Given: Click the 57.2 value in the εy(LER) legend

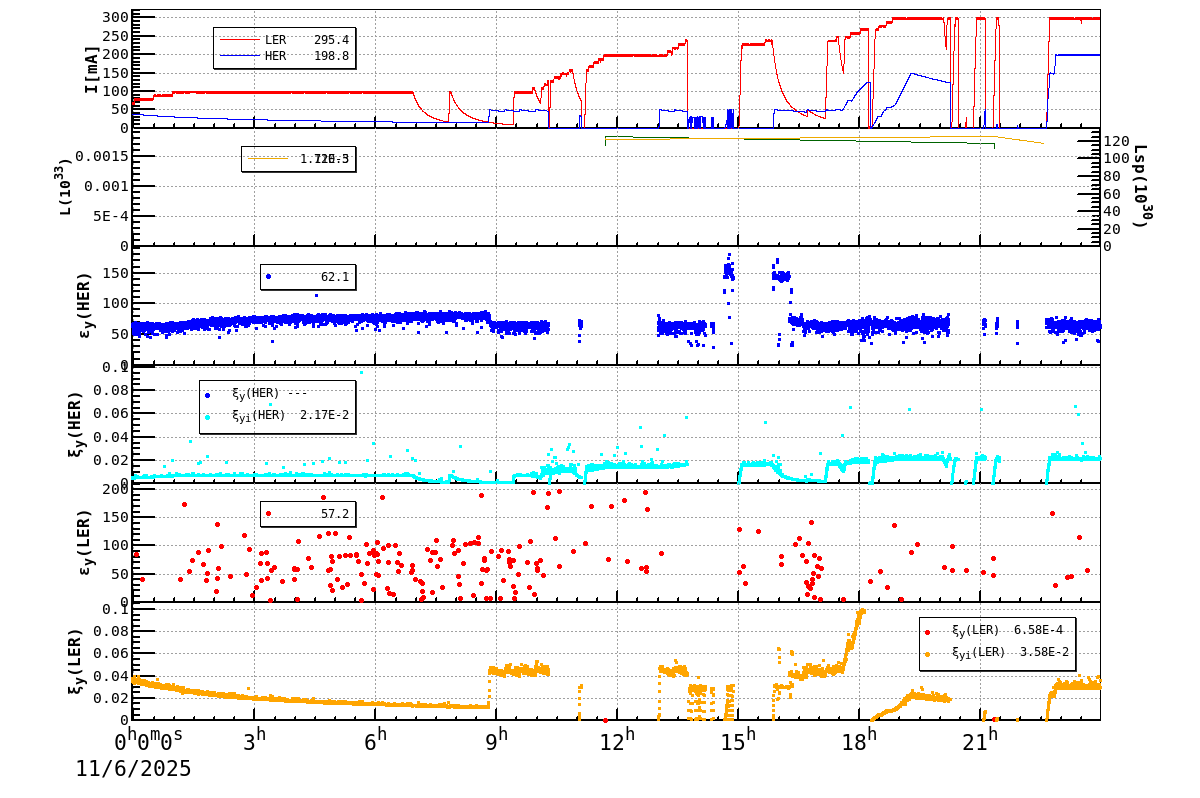Looking at the screenshot, I should point(335,514).
